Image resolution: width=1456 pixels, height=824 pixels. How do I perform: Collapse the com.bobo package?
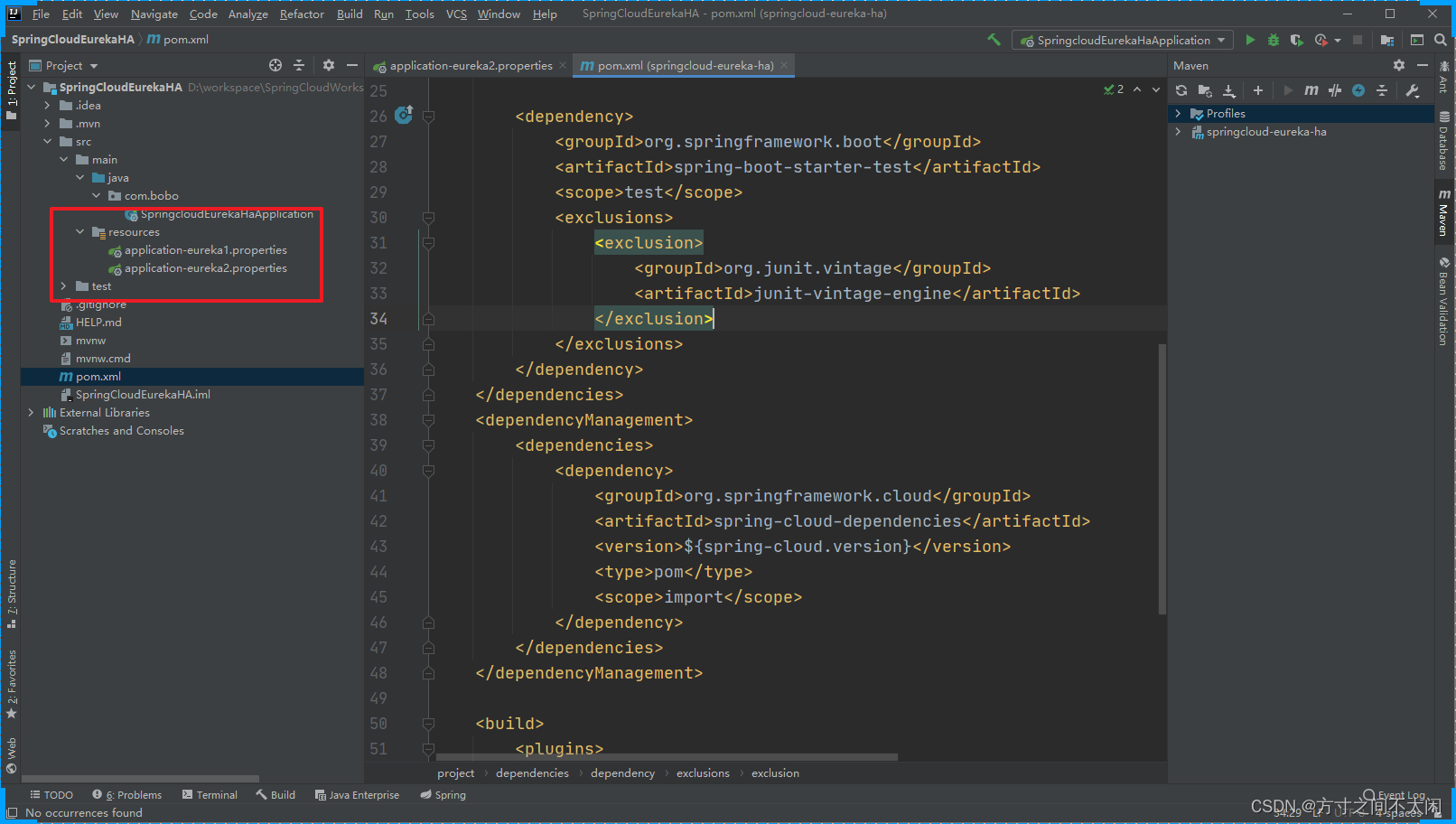[x=96, y=196]
